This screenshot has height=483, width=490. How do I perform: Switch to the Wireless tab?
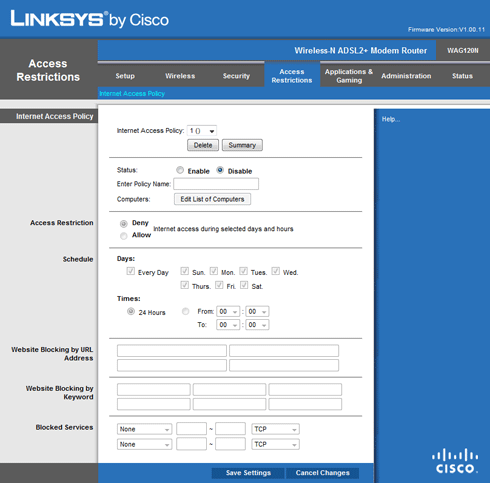(180, 76)
